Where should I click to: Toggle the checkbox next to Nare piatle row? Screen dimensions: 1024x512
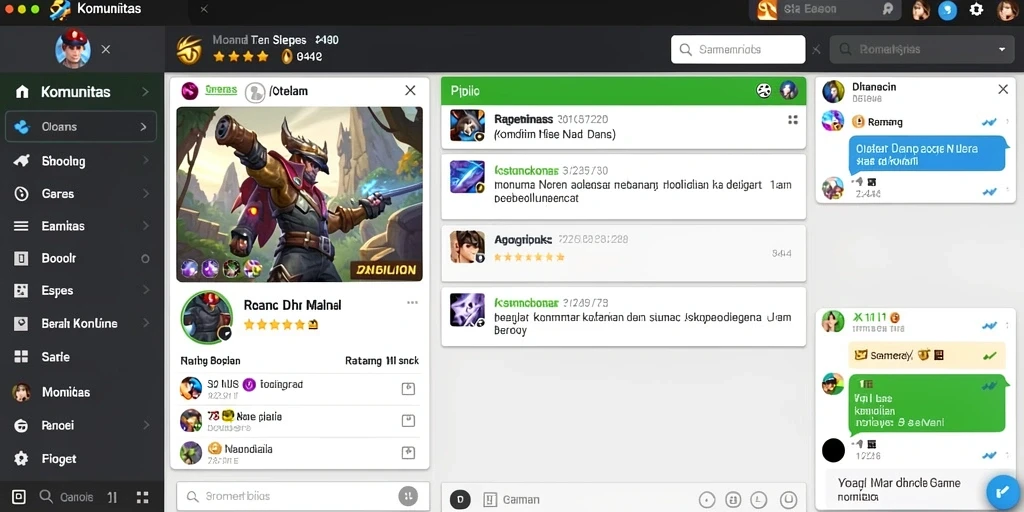pos(408,421)
